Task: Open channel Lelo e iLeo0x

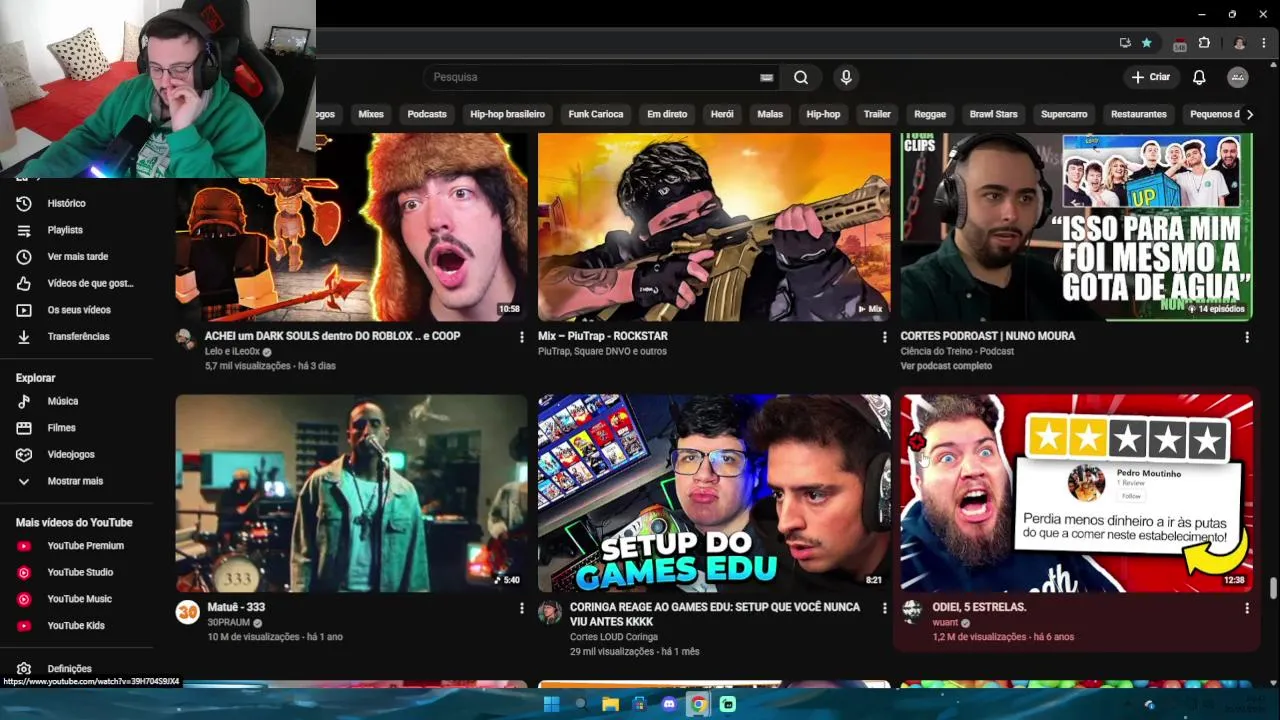Action: pyautogui.click(x=232, y=352)
